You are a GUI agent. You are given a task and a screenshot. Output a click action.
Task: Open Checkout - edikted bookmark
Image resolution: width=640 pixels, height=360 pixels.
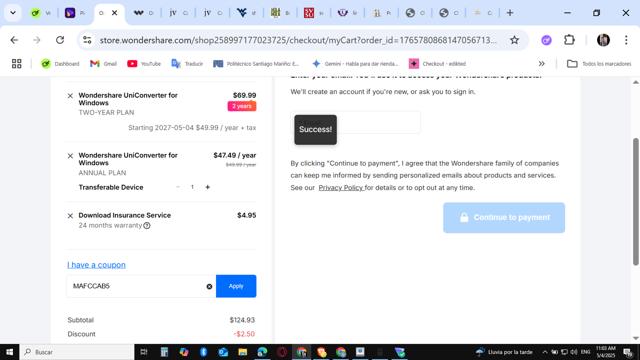(437, 64)
